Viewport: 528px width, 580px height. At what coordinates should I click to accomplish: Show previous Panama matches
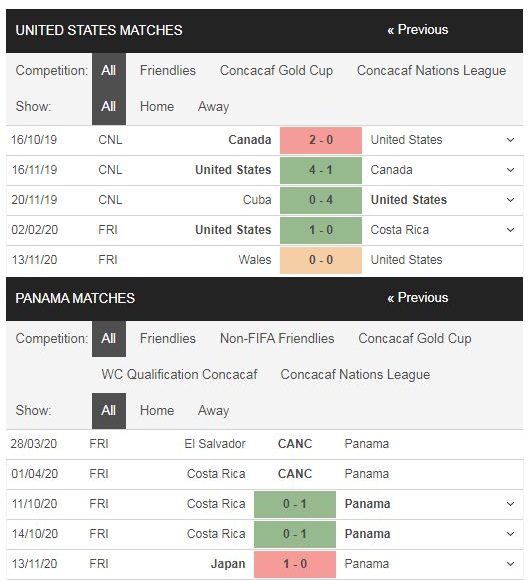(417, 298)
